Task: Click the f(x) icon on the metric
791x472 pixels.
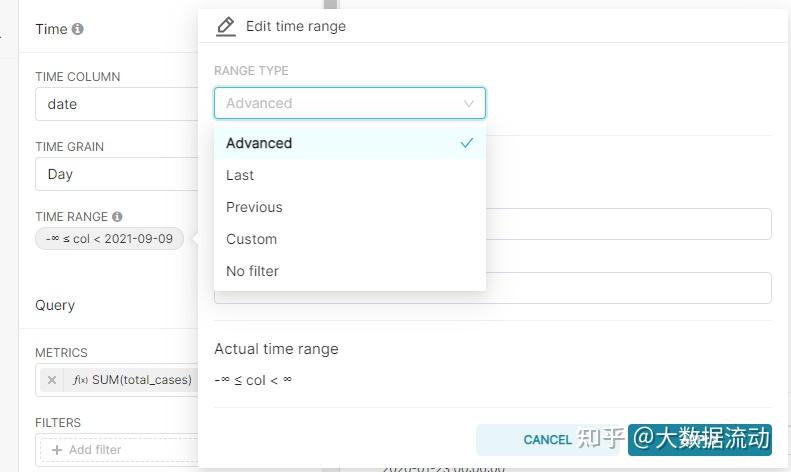Action: pyautogui.click(x=80, y=380)
